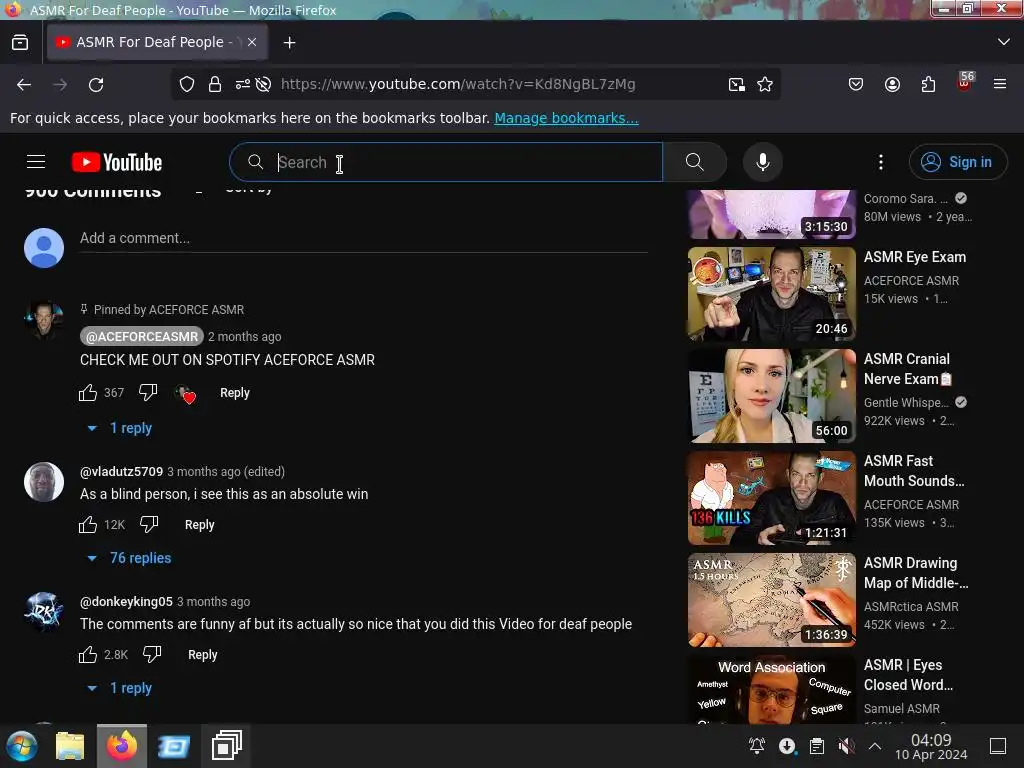Open ASMR Eyes Closed Word Association thumbnail
The width and height of the screenshot is (1024, 768).
(x=771, y=689)
